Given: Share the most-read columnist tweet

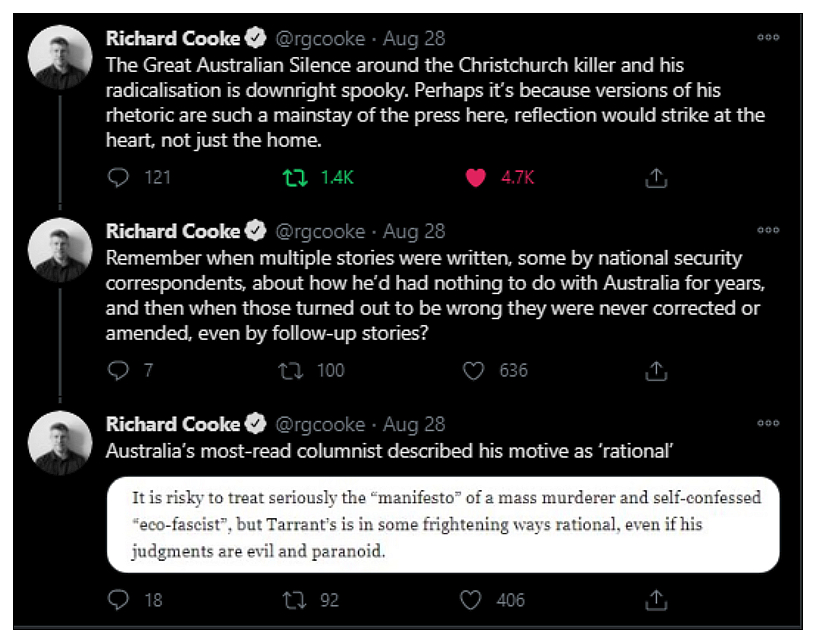Looking at the screenshot, I should (656, 600).
